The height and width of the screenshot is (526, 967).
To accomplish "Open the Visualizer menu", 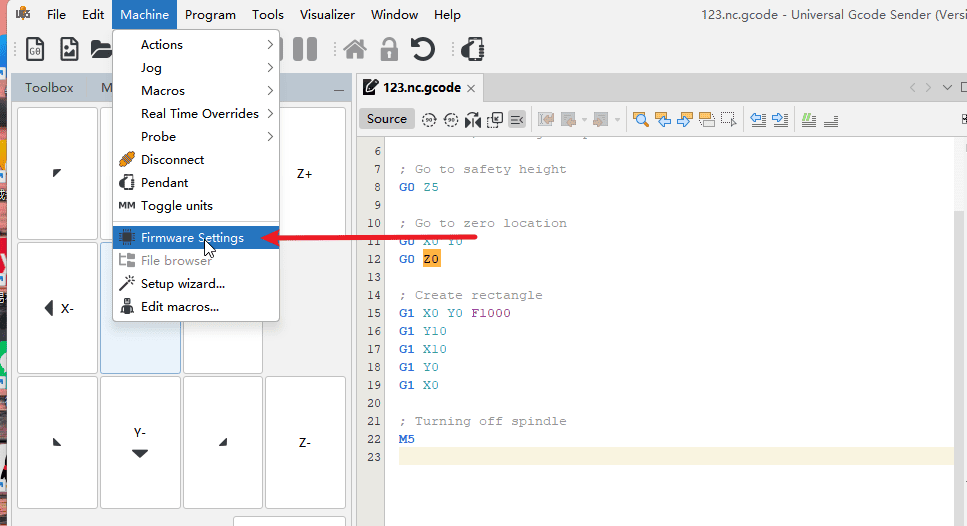I will [327, 14].
